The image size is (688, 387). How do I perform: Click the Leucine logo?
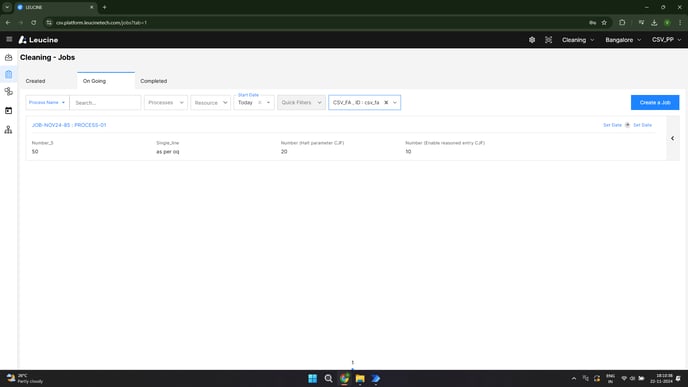tap(38, 40)
